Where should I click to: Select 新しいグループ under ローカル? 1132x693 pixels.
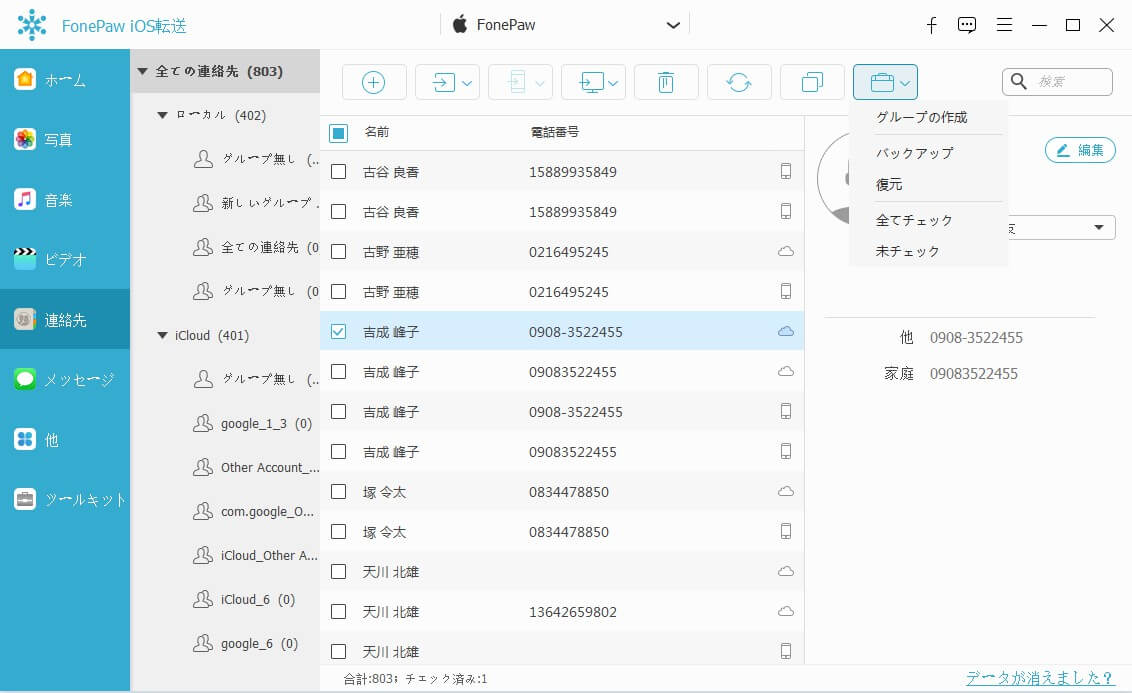pos(256,204)
